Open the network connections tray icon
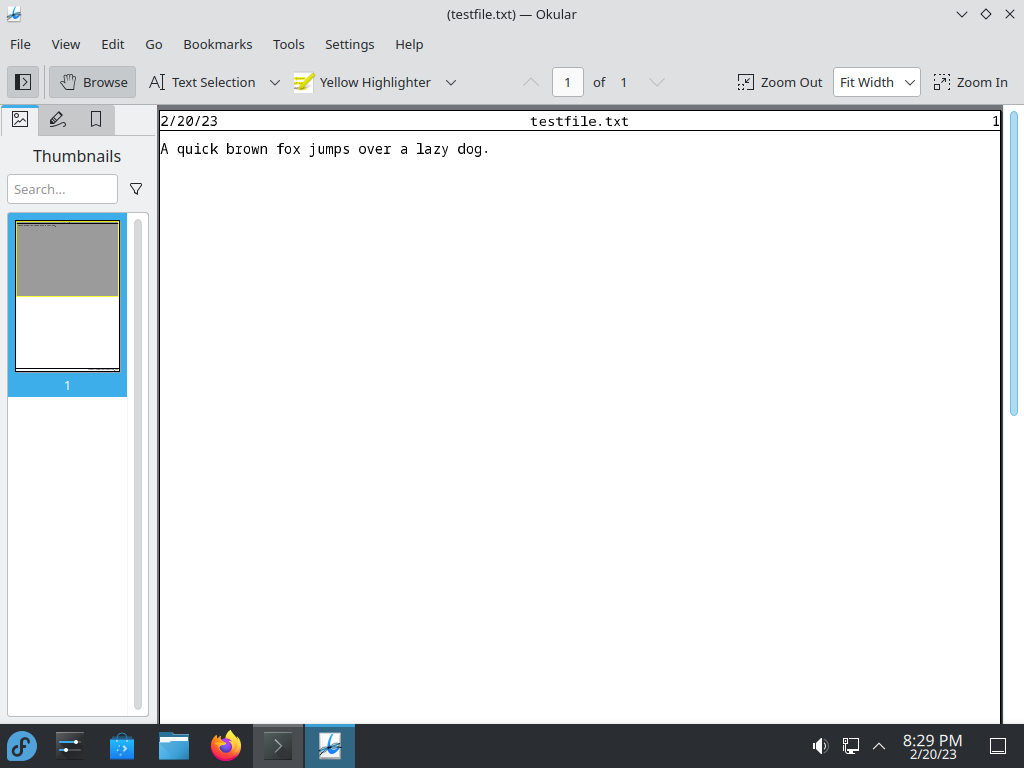Viewport: 1024px width, 768px height. pos(850,746)
